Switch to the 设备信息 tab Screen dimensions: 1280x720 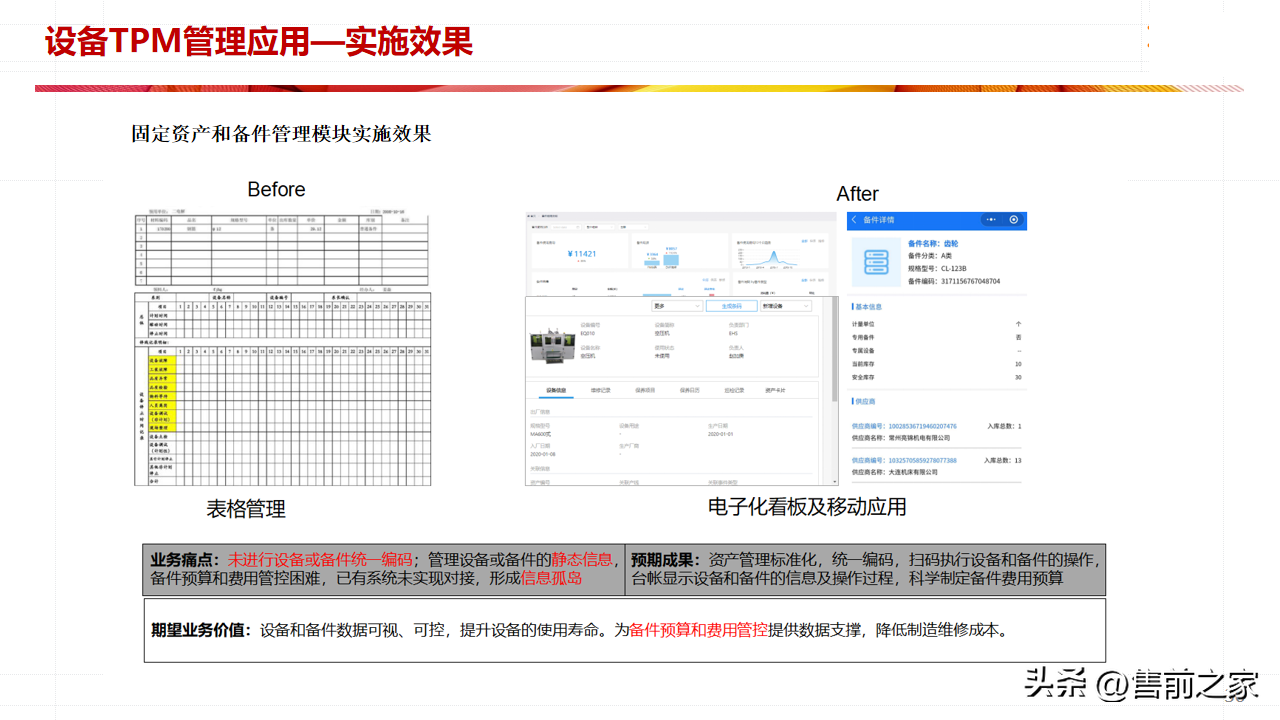pyautogui.click(x=556, y=390)
